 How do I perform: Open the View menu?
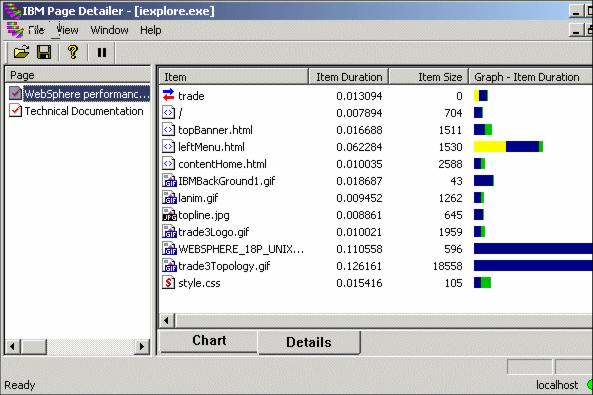67,30
